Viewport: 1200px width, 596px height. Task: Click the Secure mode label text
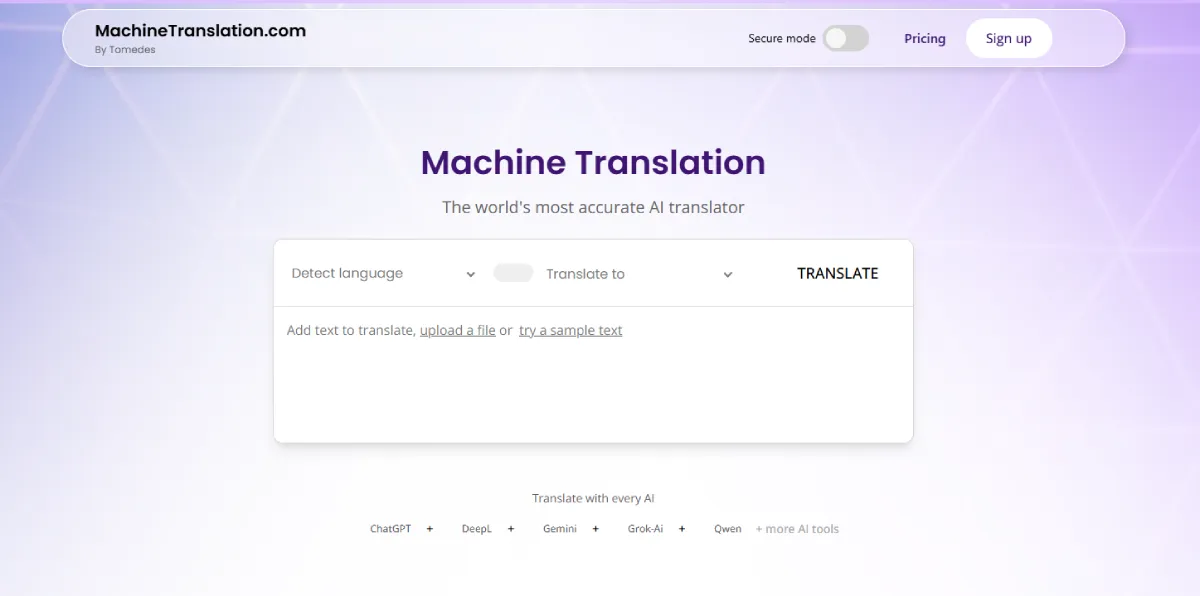781,39
